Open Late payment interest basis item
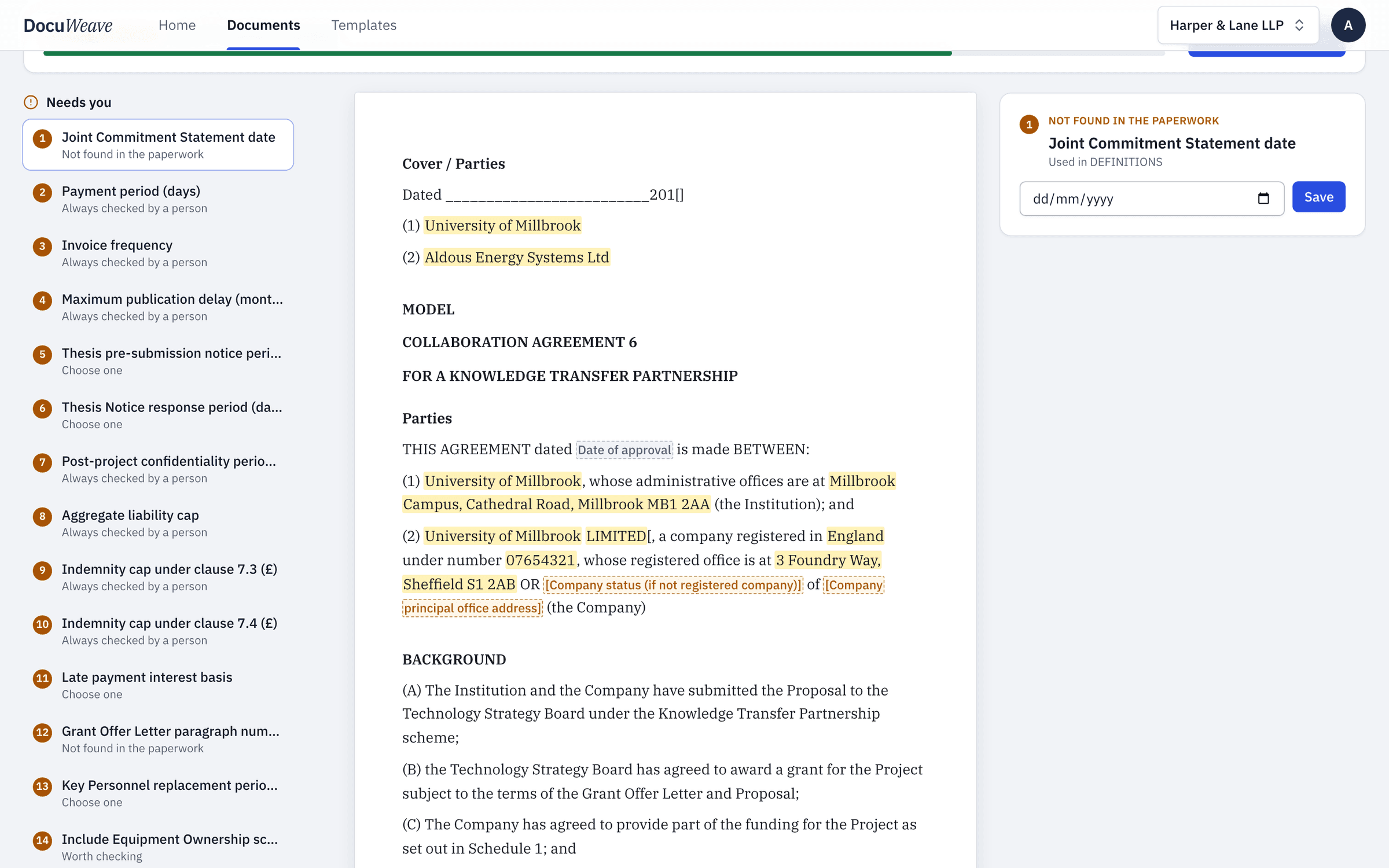1389x868 pixels. point(158,685)
